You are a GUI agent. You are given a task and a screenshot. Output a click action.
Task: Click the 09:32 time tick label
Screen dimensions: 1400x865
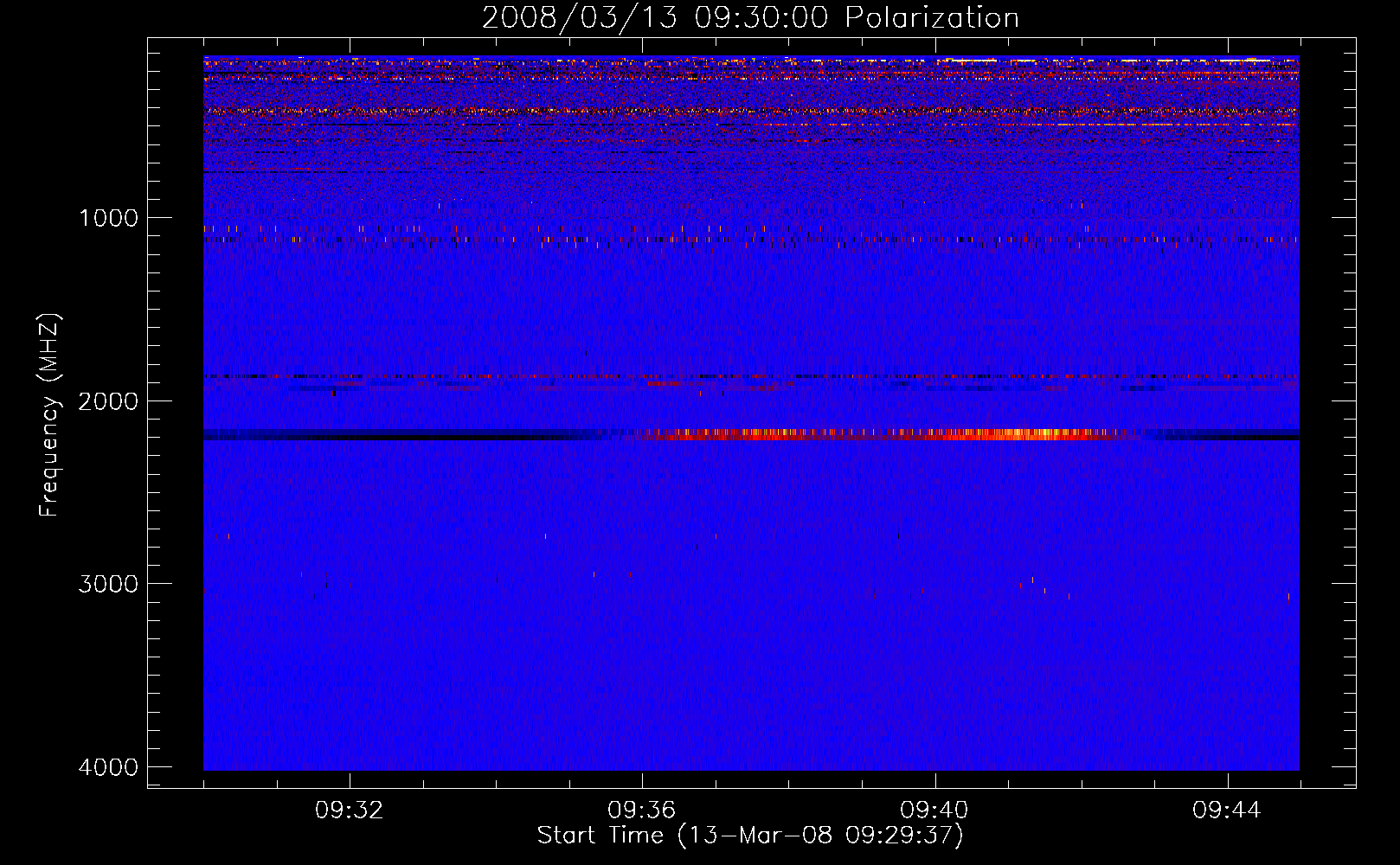(350, 811)
